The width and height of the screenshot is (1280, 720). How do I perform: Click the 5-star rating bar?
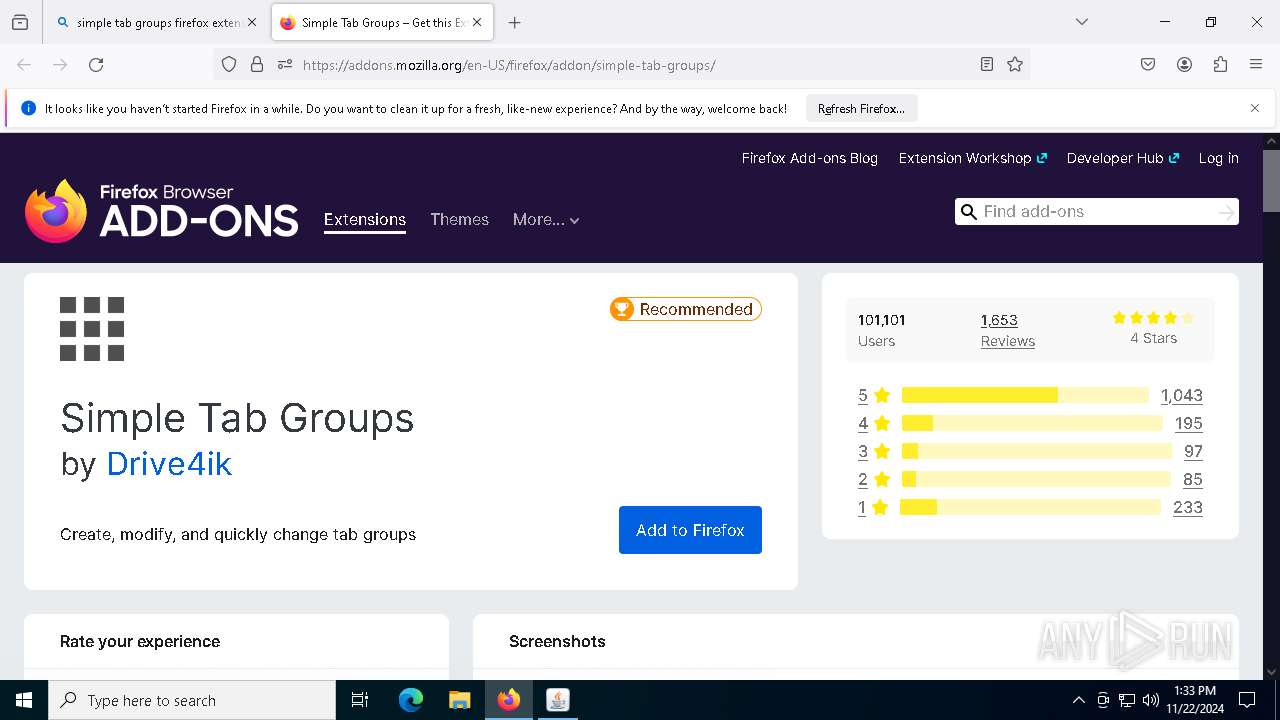coord(1026,395)
